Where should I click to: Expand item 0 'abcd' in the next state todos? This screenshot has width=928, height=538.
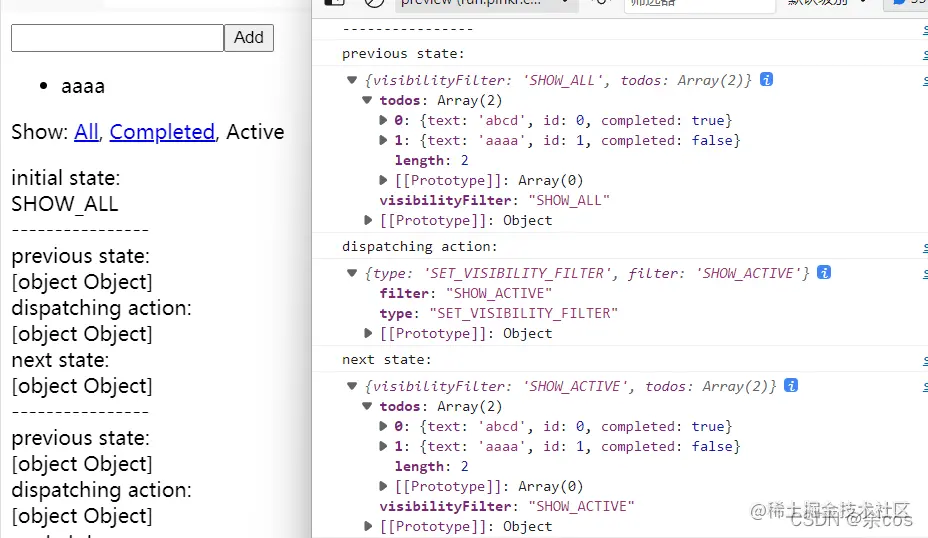pos(383,426)
